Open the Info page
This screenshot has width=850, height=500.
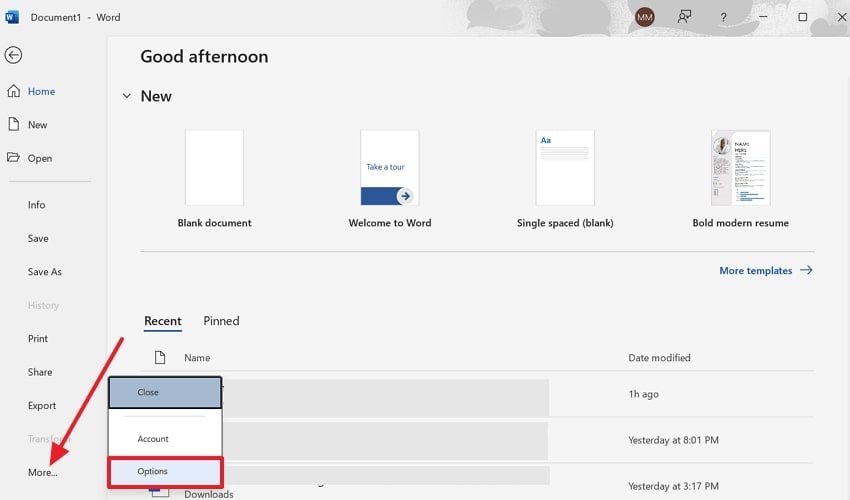pos(36,204)
